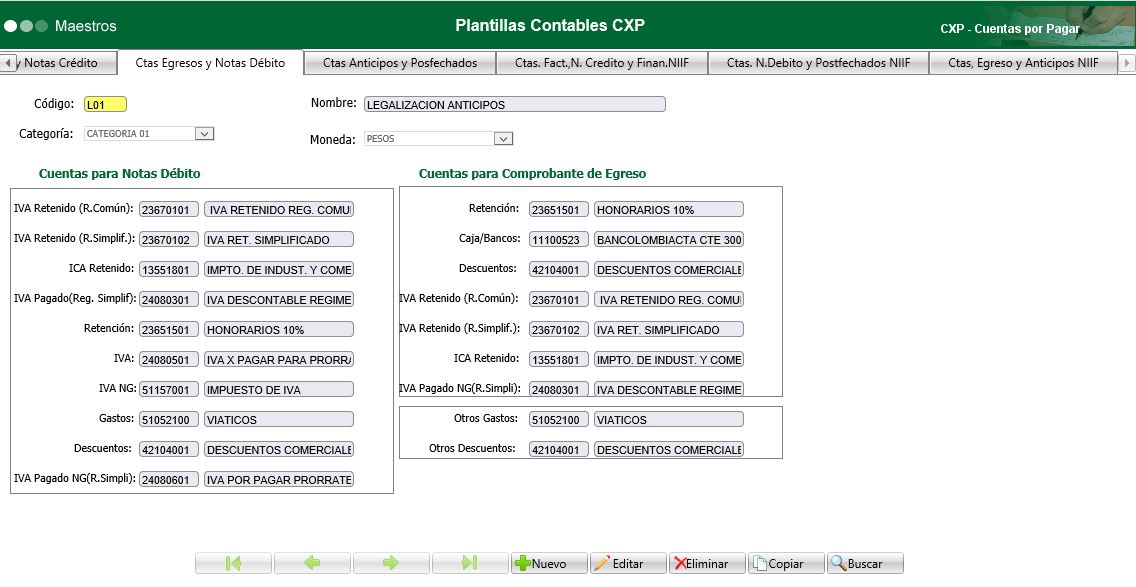Click Otros Gastos VIATICOS name field
The height and width of the screenshot is (587, 1136).
point(669,420)
